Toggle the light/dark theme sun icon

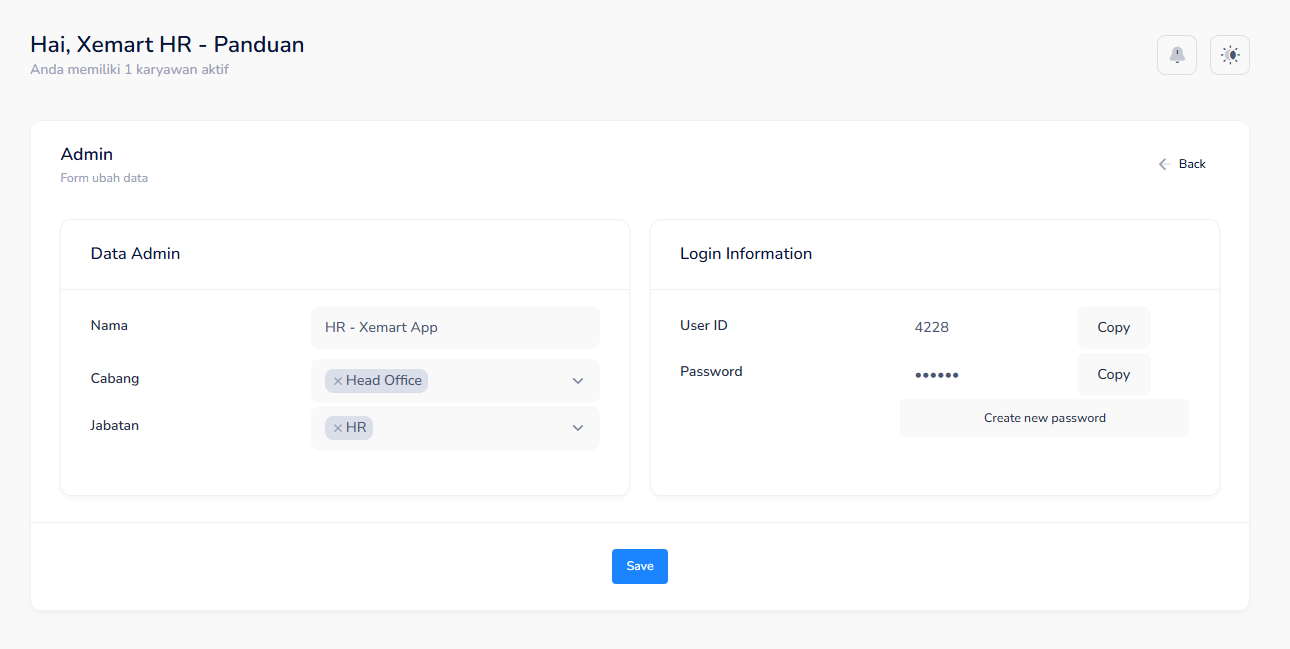point(1229,55)
